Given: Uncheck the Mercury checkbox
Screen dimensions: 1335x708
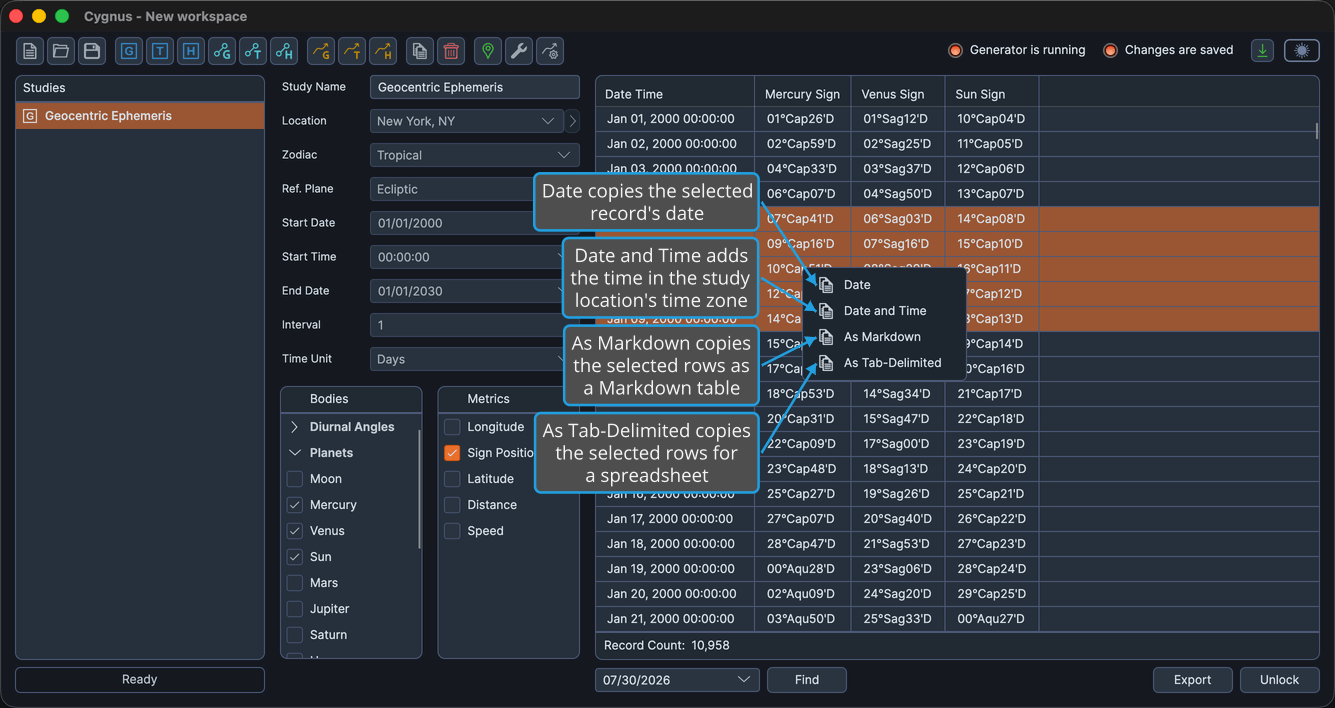Looking at the screenshot, I should point(295,505).
